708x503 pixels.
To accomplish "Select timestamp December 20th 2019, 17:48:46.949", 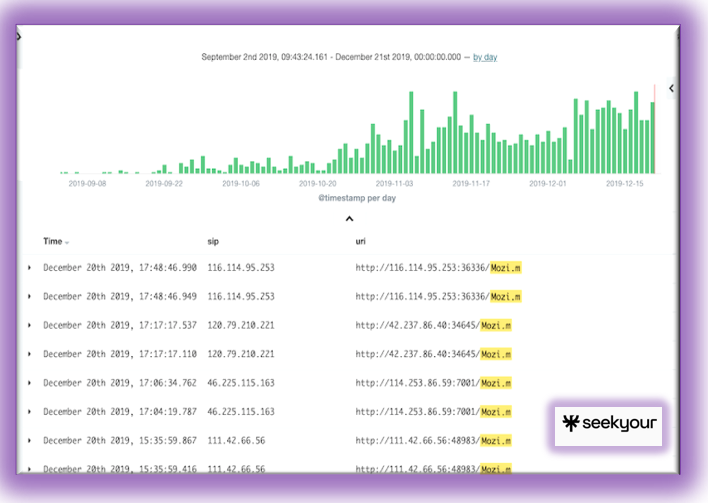I will (x=120, y=297).
